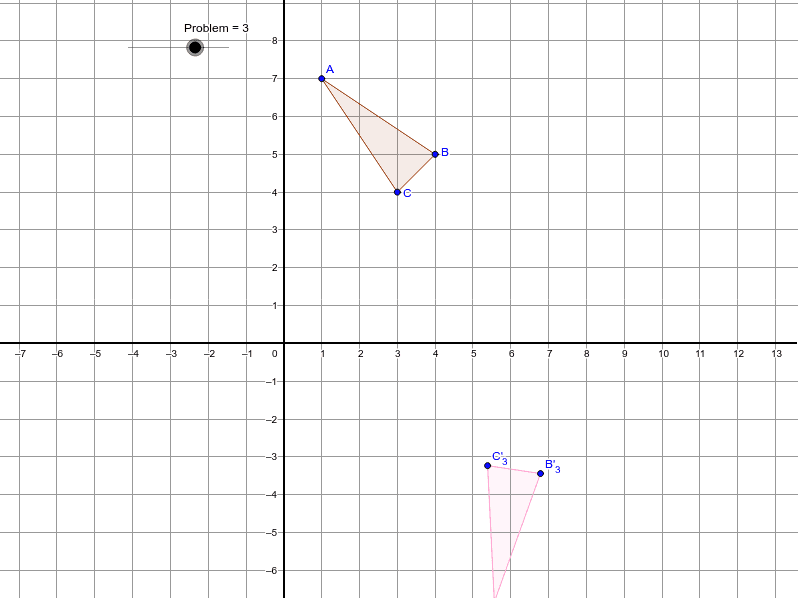The image size is (800, 600).
Task: Select point A on the triangle
Action: click(321, 79)
